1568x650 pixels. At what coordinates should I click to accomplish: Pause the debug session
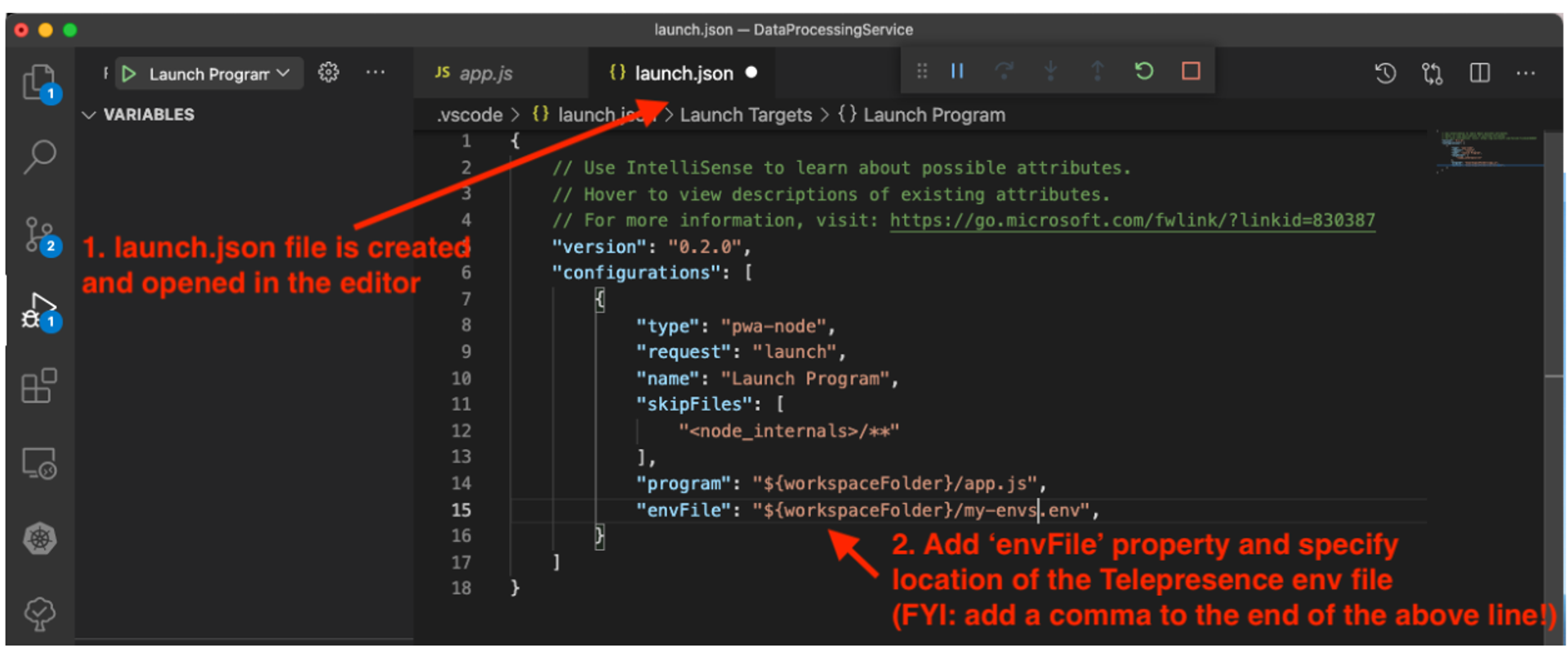[x=957, y=72]
